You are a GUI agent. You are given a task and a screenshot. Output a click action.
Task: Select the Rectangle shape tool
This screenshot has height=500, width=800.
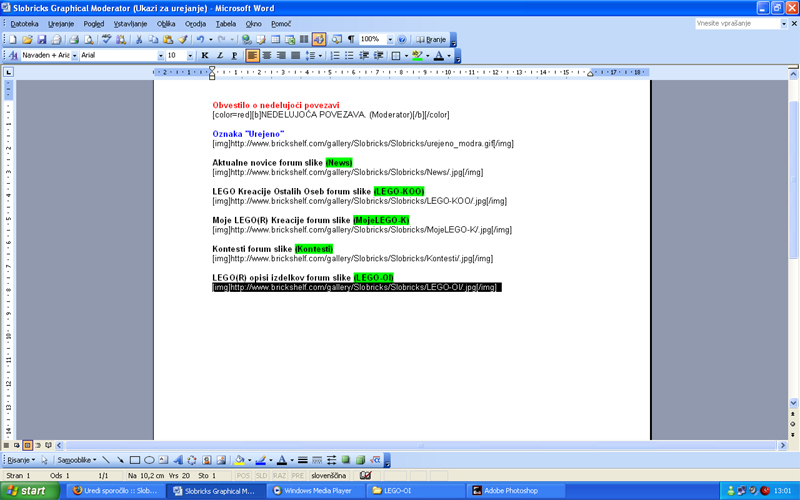(135, 460)
